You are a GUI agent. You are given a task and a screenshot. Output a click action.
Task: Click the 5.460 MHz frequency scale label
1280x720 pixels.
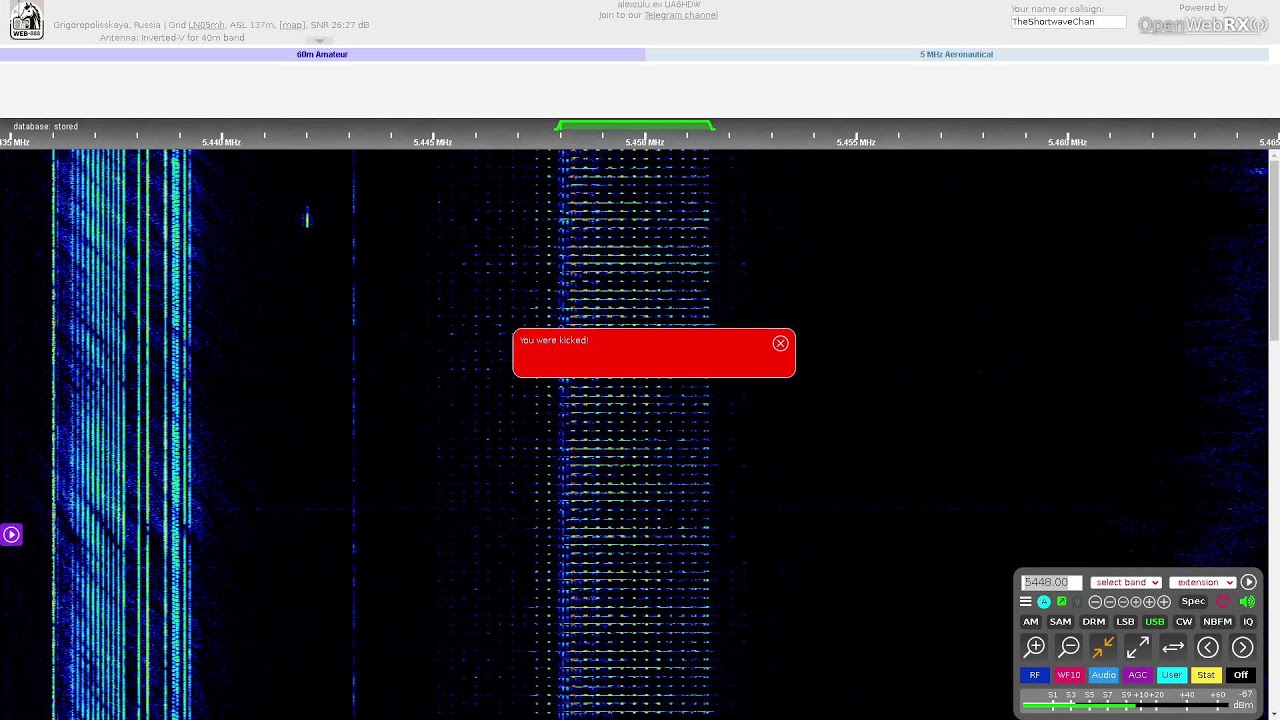coord(1067,143)
